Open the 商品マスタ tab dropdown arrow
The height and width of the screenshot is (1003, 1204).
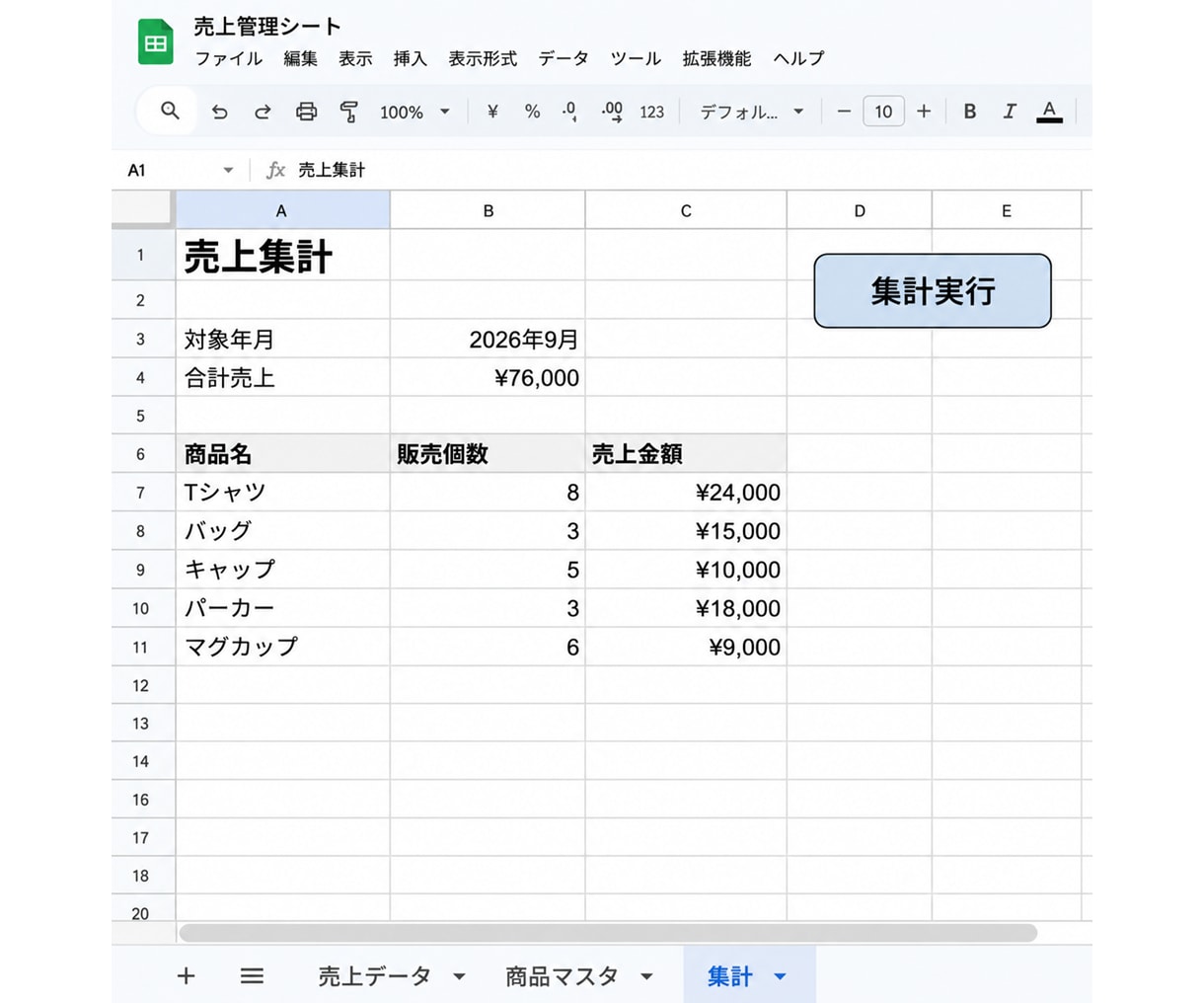tap(646, 976)
